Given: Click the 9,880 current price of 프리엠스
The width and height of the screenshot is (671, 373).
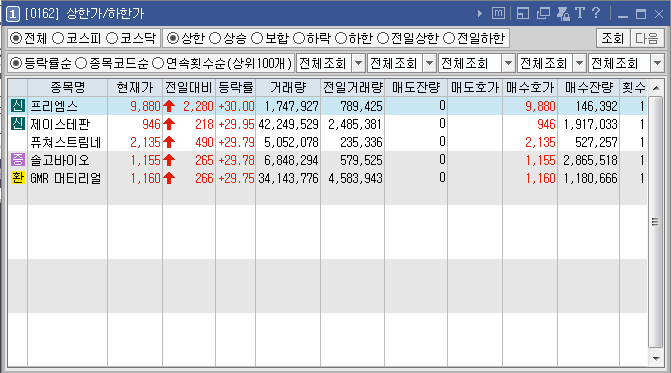Looking at the screenshot, I should 145,106.
